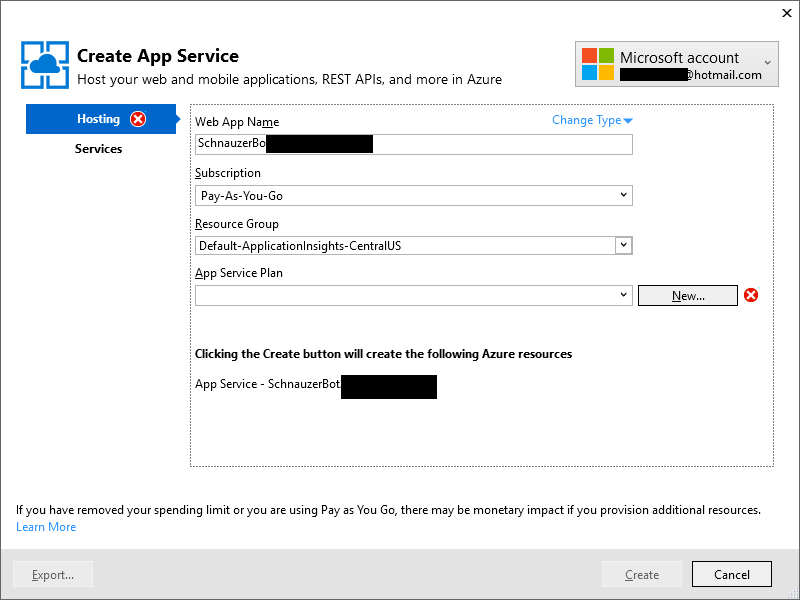
Task: Open the Microsoft account dropdown chevron
Action: pos(767,63)
